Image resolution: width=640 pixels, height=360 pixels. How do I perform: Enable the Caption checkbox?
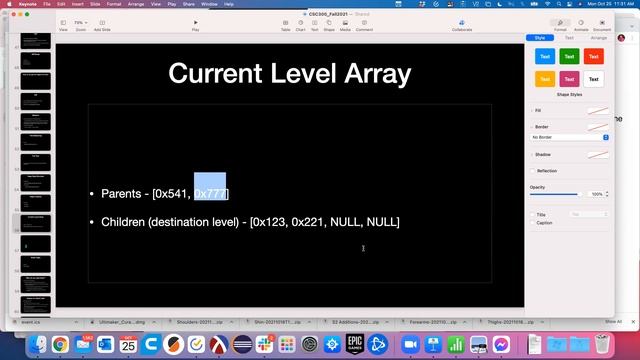[x=533, y=223]
